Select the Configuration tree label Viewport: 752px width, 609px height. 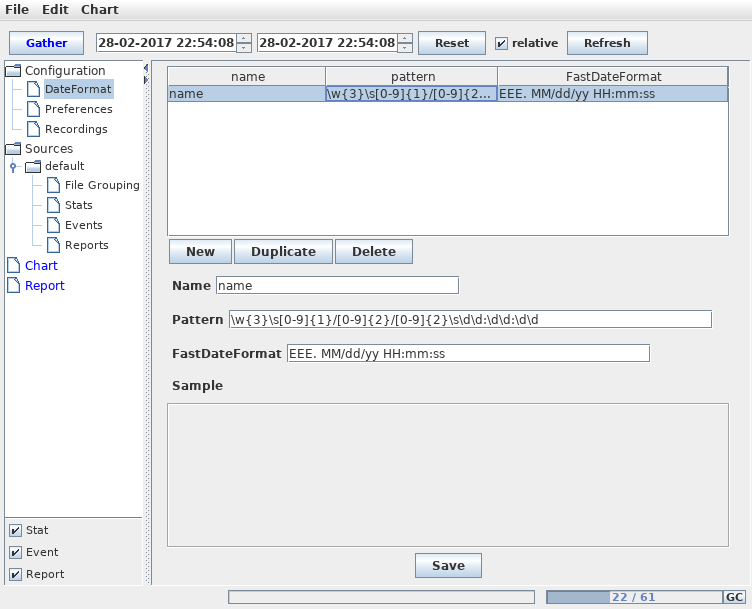pyautogui.click(x=65, y=70)
